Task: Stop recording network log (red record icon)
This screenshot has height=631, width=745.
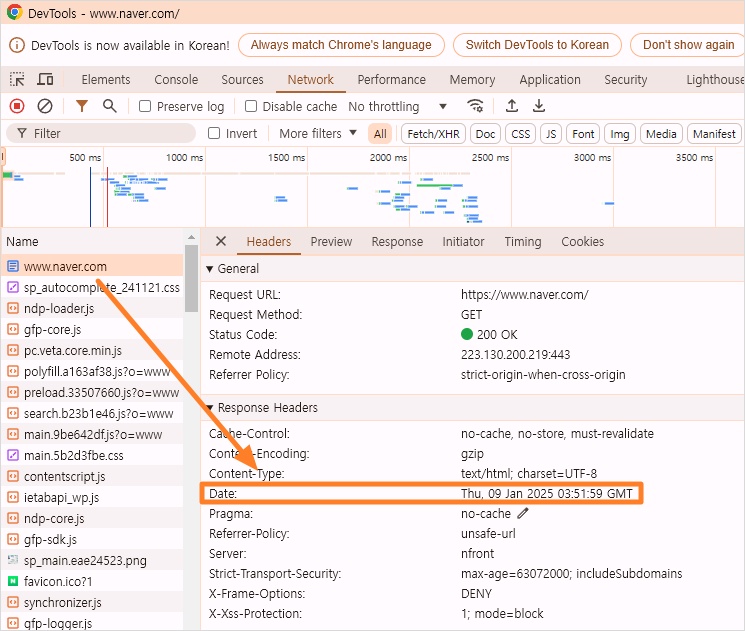Action: [x=17, y=106]
